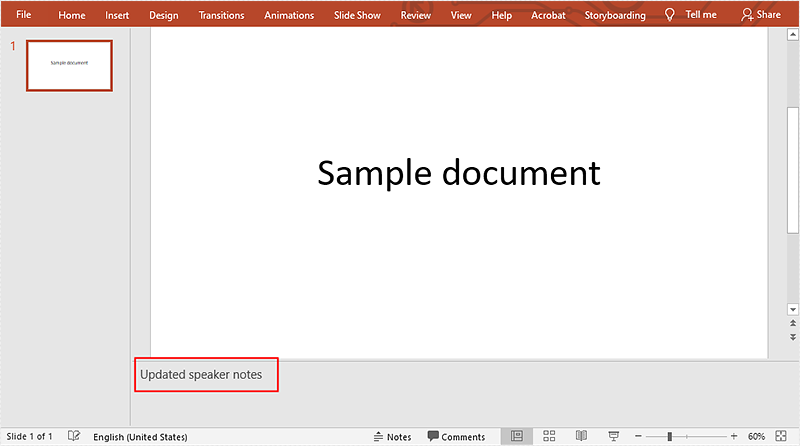Open the Animations ribbon tab
The width and height of the screenshot is (800, 446).
coord(289,15)
